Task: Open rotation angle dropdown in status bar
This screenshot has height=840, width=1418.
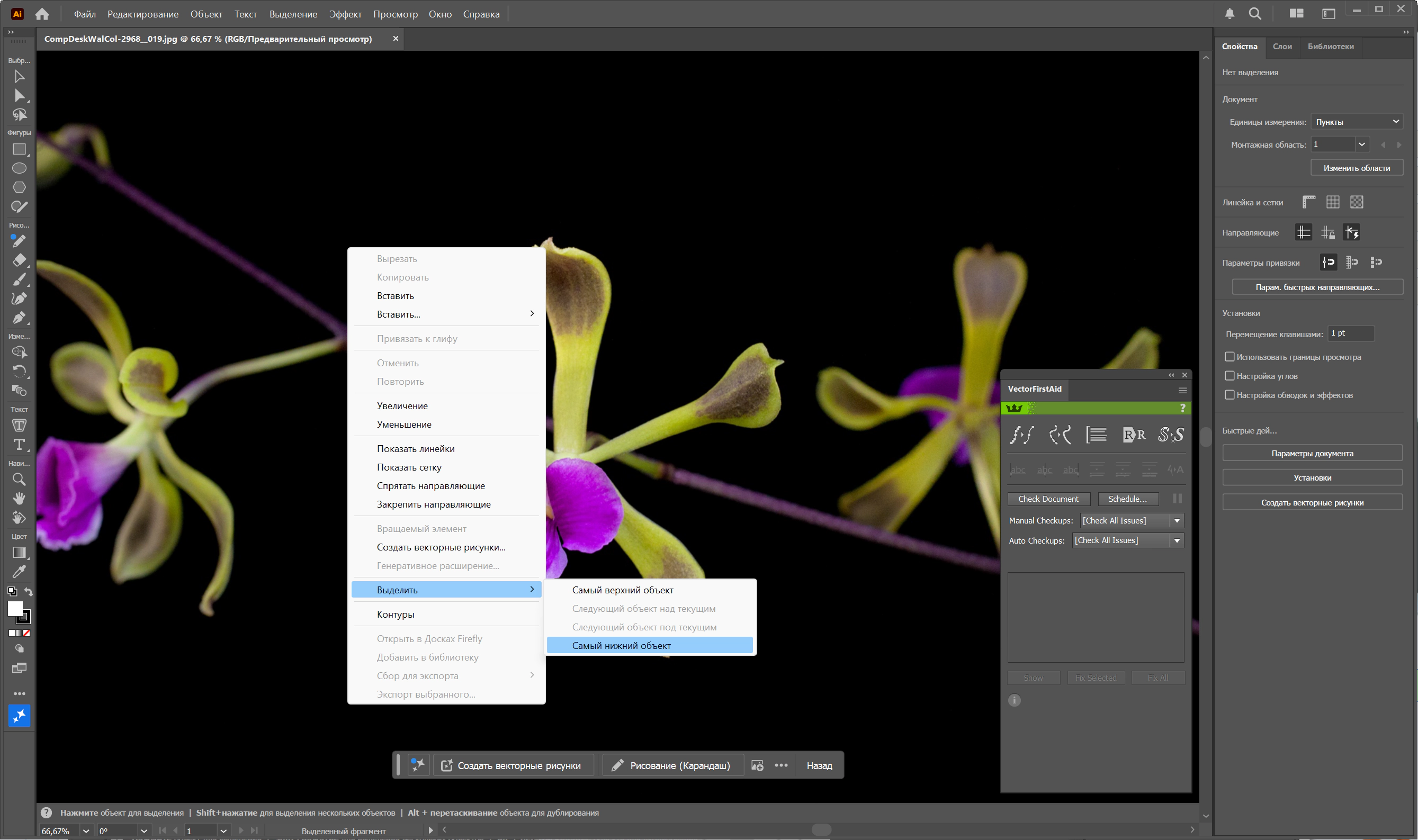Action: click(x=144, y=831)
